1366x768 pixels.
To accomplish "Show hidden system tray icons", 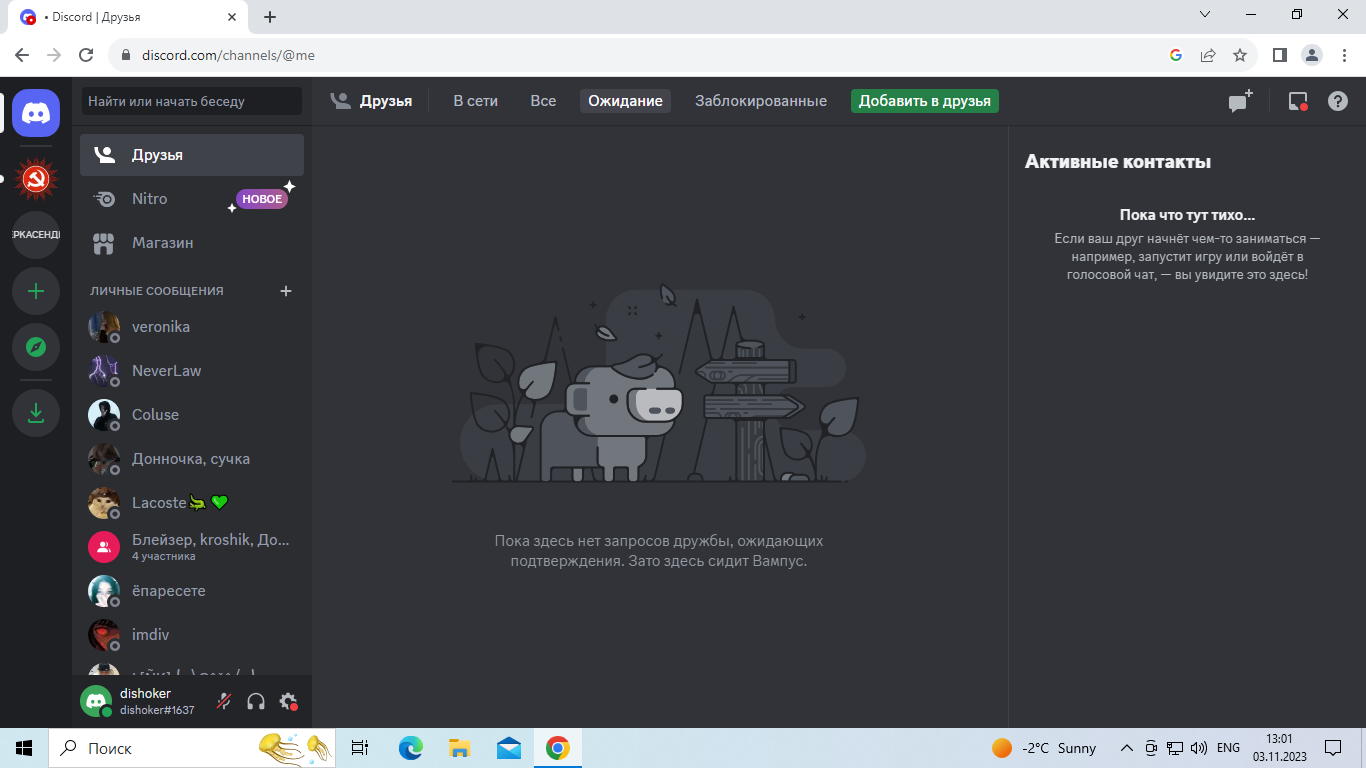I will tap(1126, 748).
